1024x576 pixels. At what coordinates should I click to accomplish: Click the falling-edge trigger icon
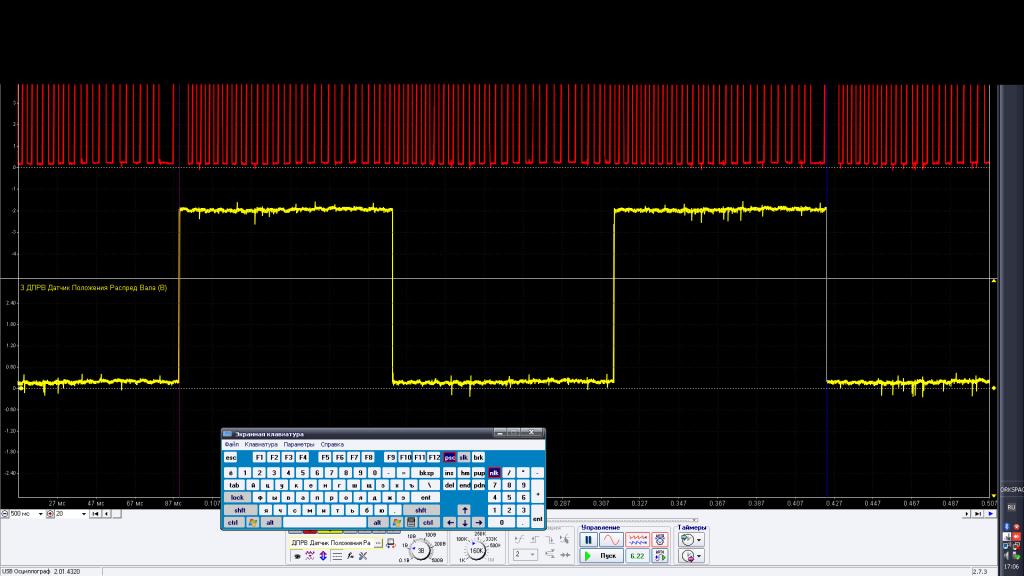pyautogui.click(x=551, y=539)
